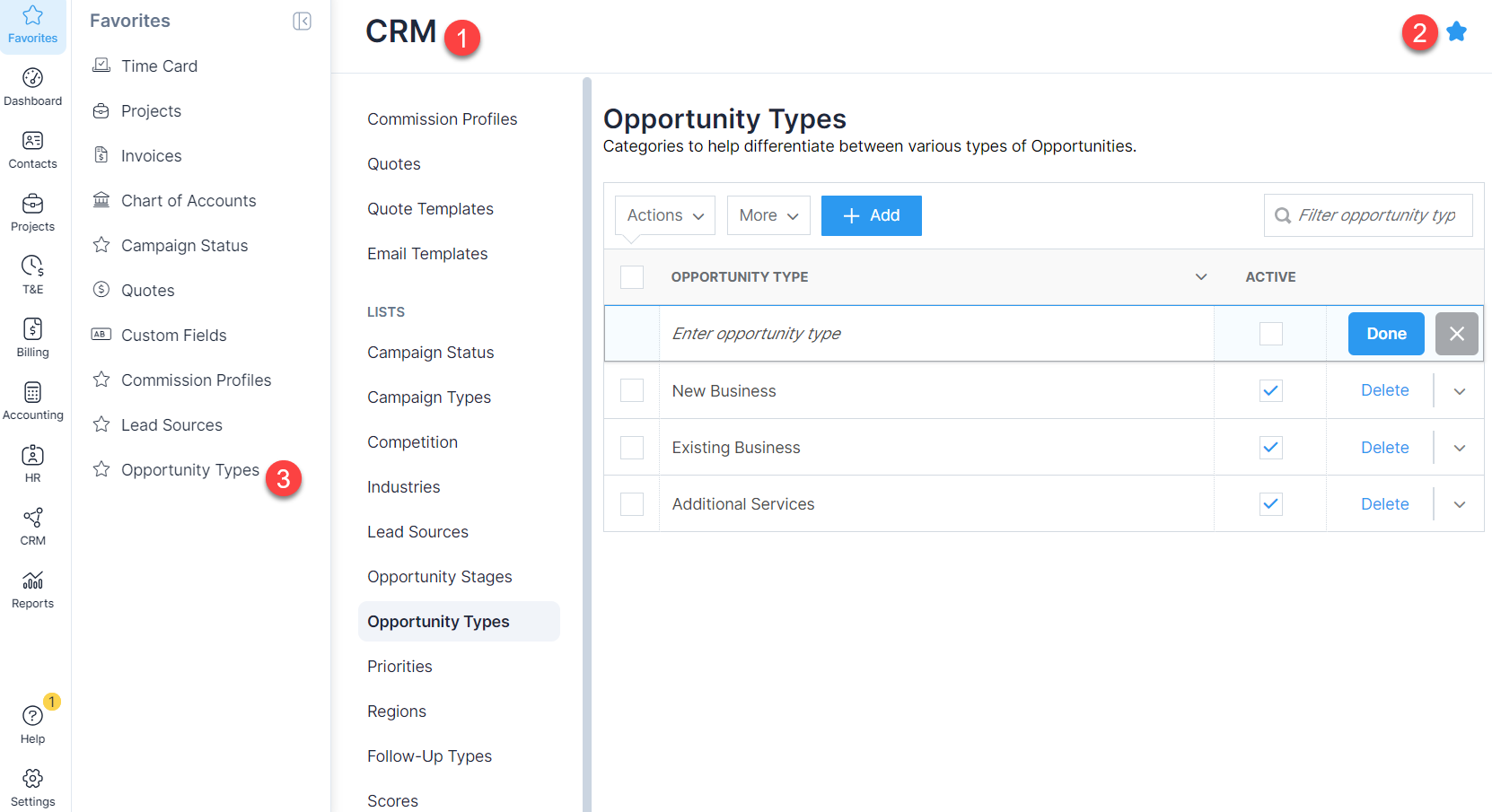Open the CRM module in left rail
1492x812 pixels.
pos(33,527)
